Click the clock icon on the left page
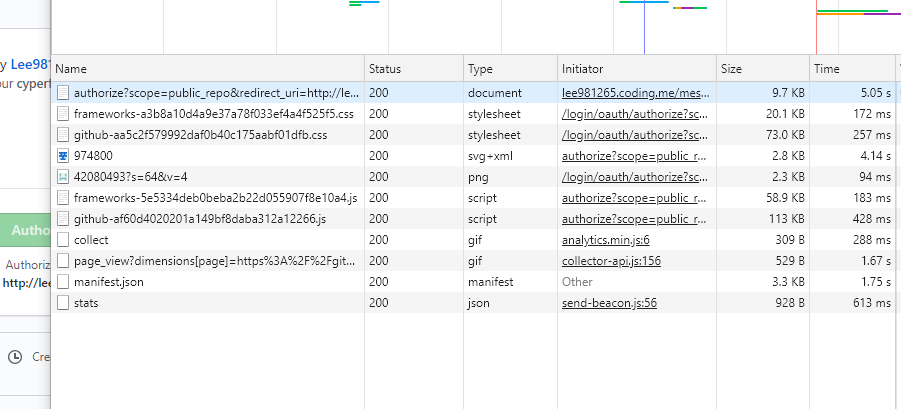 click(x=15, y=356)
